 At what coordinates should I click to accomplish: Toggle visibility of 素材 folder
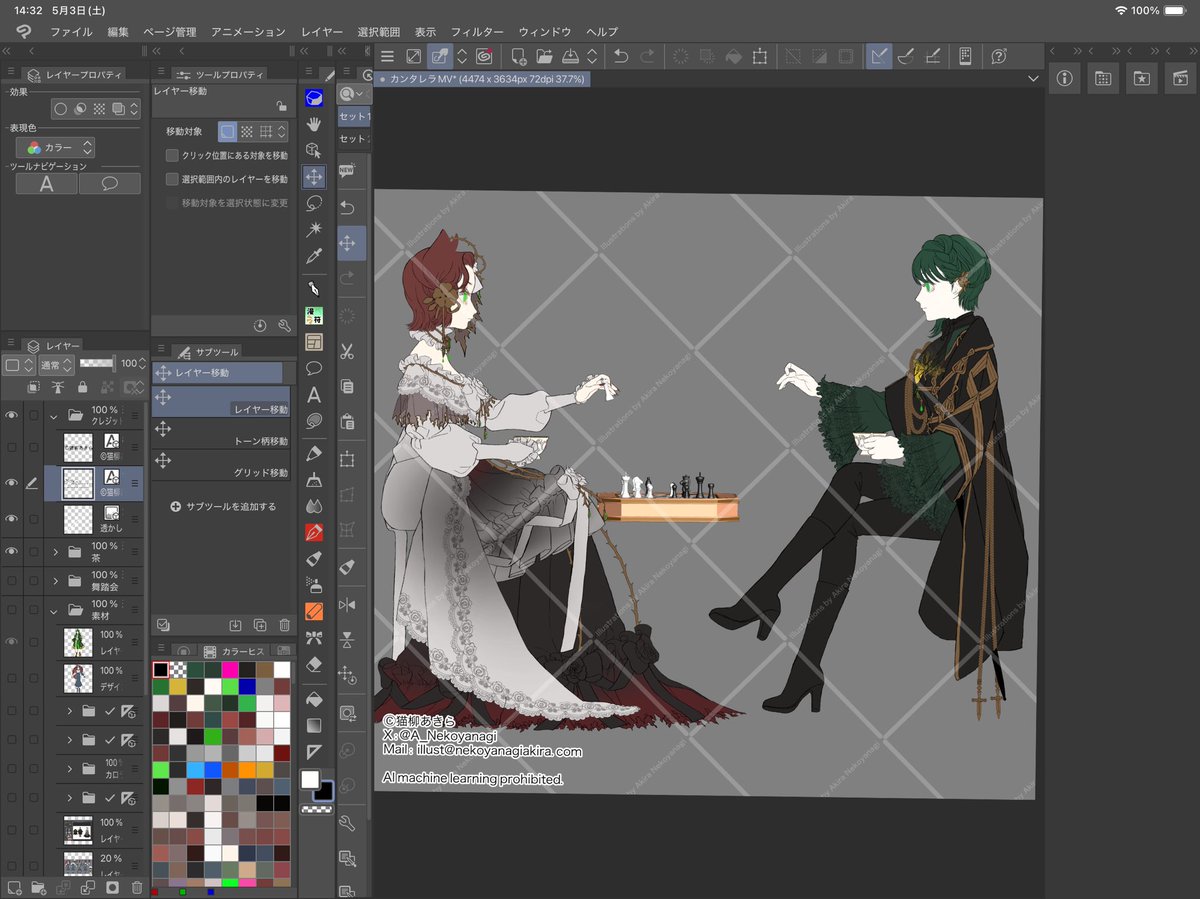click(x=12, y=609)
